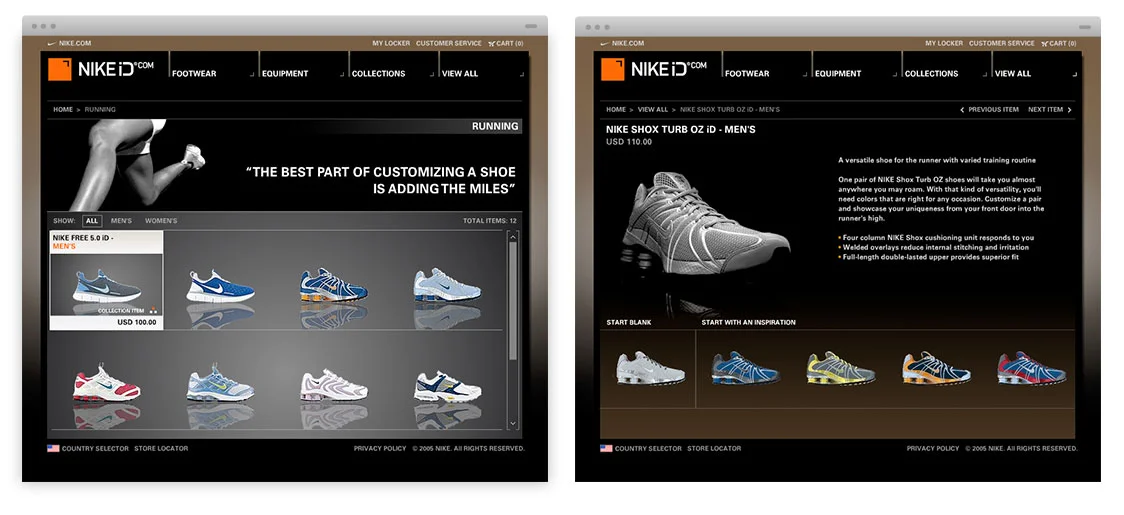Select white and blue shoe in top row
The height and width of the screenshot is (515, 1124).
(220, 286)
